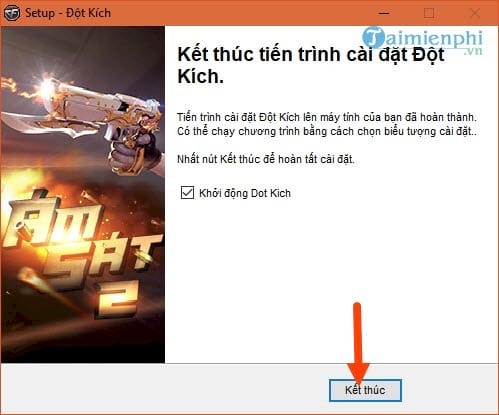Close the setup window with the X
This screenshot has width=499, height=415.
[x=475, y=13]
